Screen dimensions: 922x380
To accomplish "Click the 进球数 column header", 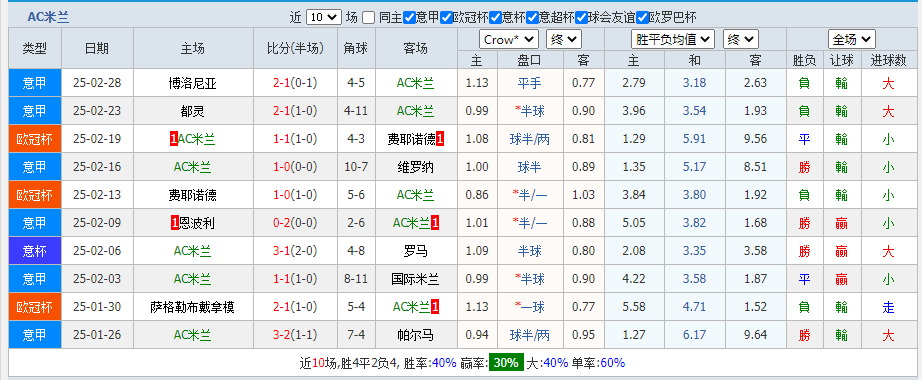I will tap(888, 59).
